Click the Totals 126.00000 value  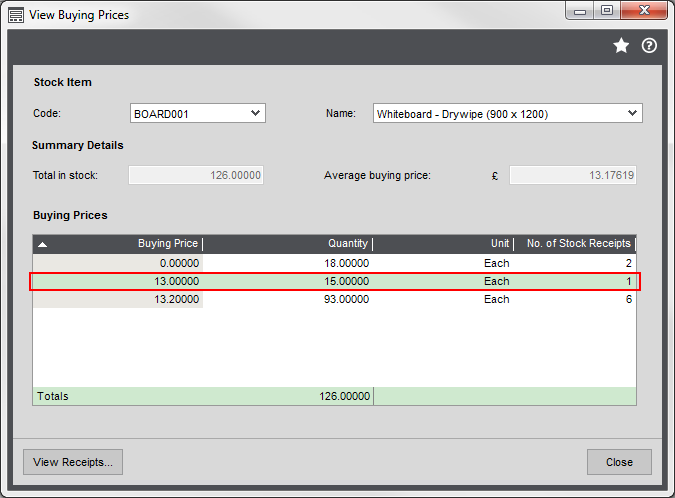tap(344, 396)
